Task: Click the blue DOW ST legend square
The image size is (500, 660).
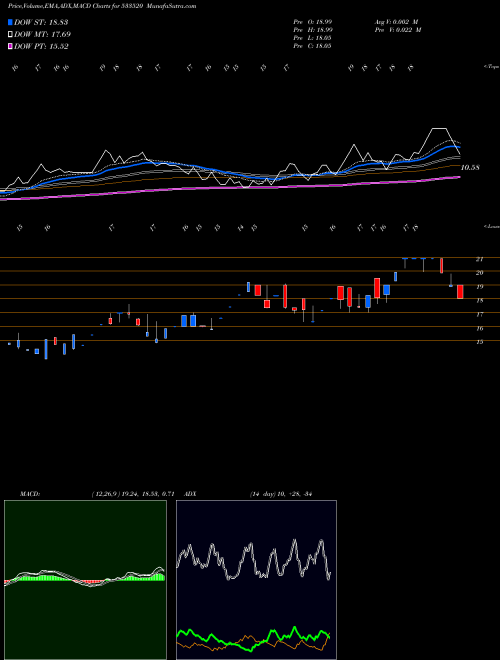Action: click(10, 22)
